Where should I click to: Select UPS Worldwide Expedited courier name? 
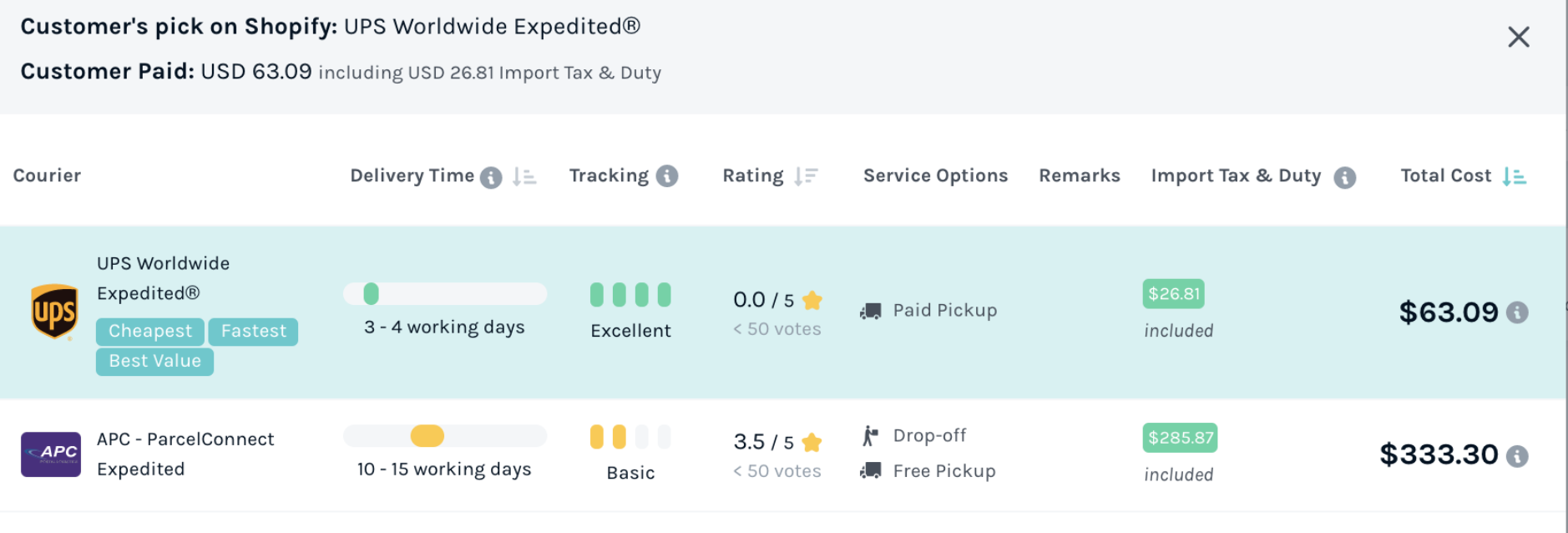pos(164,278)
